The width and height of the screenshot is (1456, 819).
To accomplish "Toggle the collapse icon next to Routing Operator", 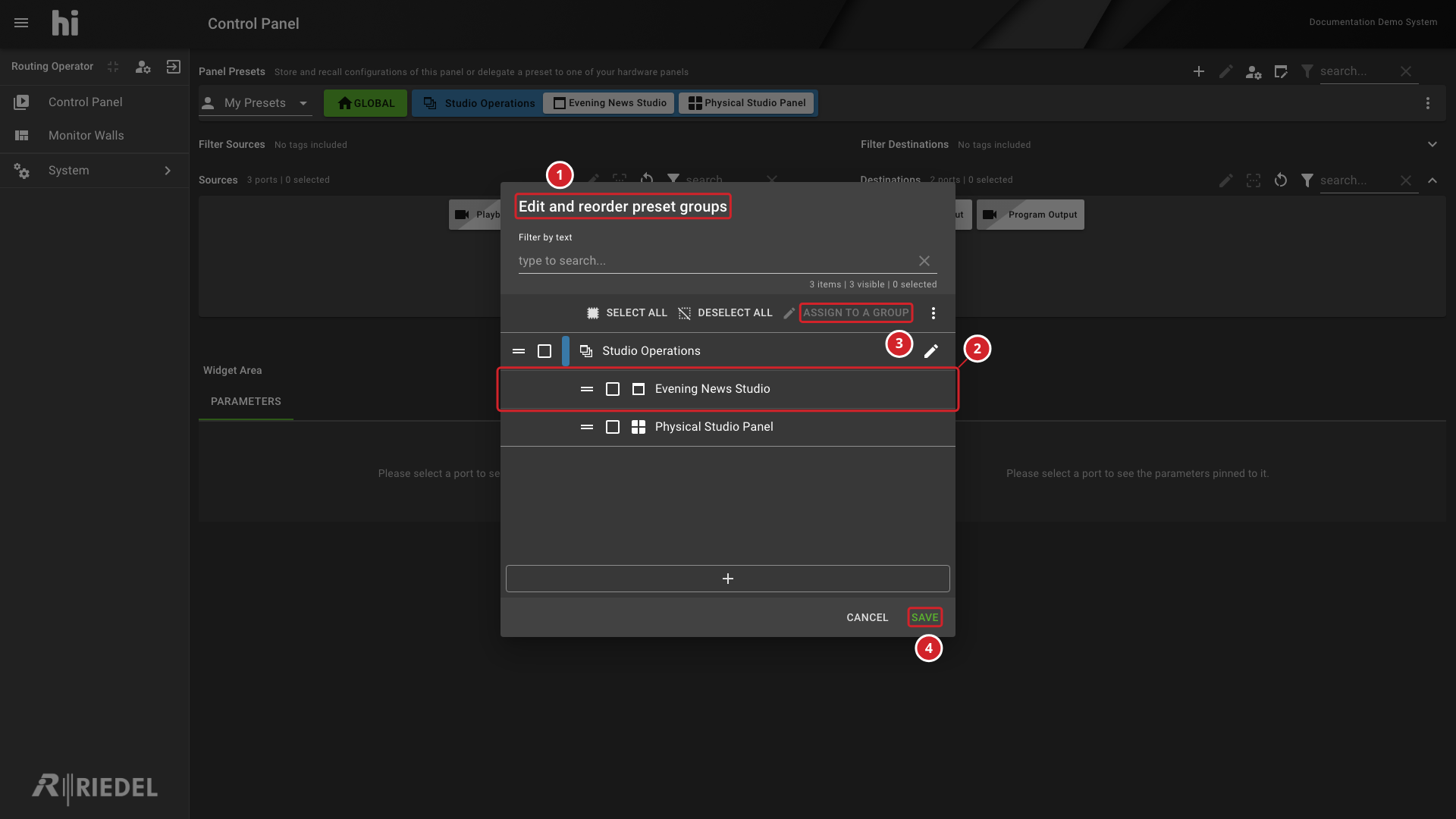I will 113,67.
